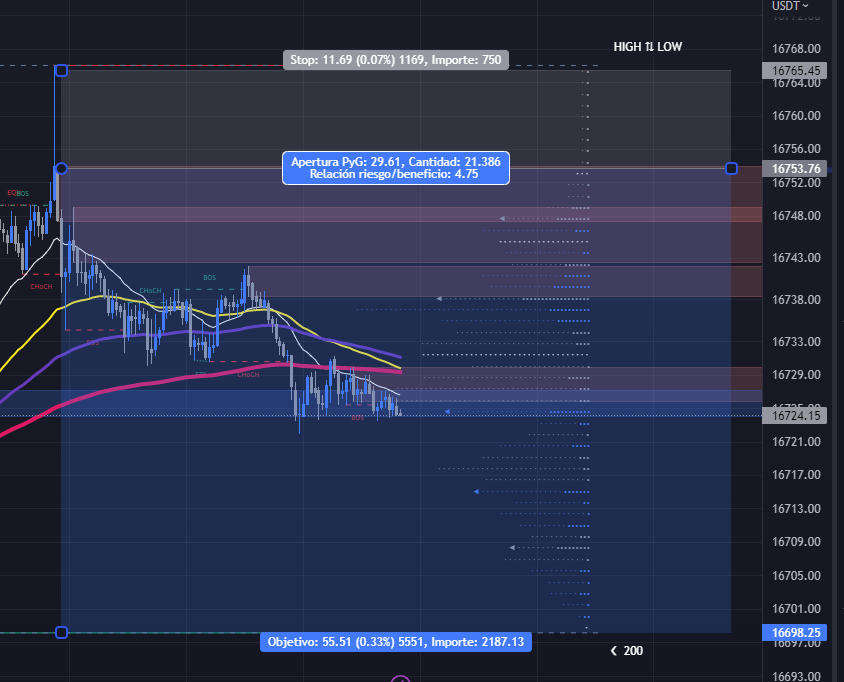Select the stop-level square handle at top left
Screen dimensions: 844x682
pyautogui.click(x=61, y=71)
